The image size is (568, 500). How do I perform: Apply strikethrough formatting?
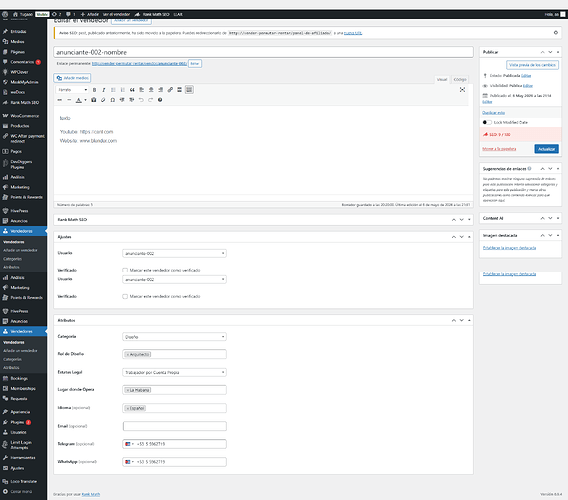pyautogui.click(x=60, y=100)
